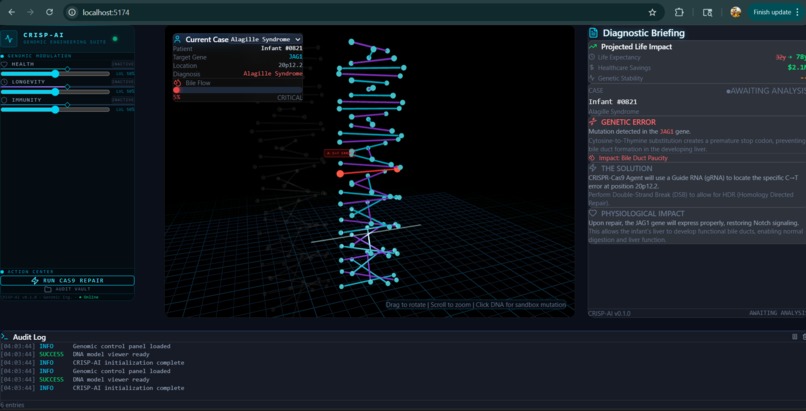Click the CRISP-AI v0.1.0 briefing footer text
The width and height of the screenshot is (806, 411).
tap(609, 313)
